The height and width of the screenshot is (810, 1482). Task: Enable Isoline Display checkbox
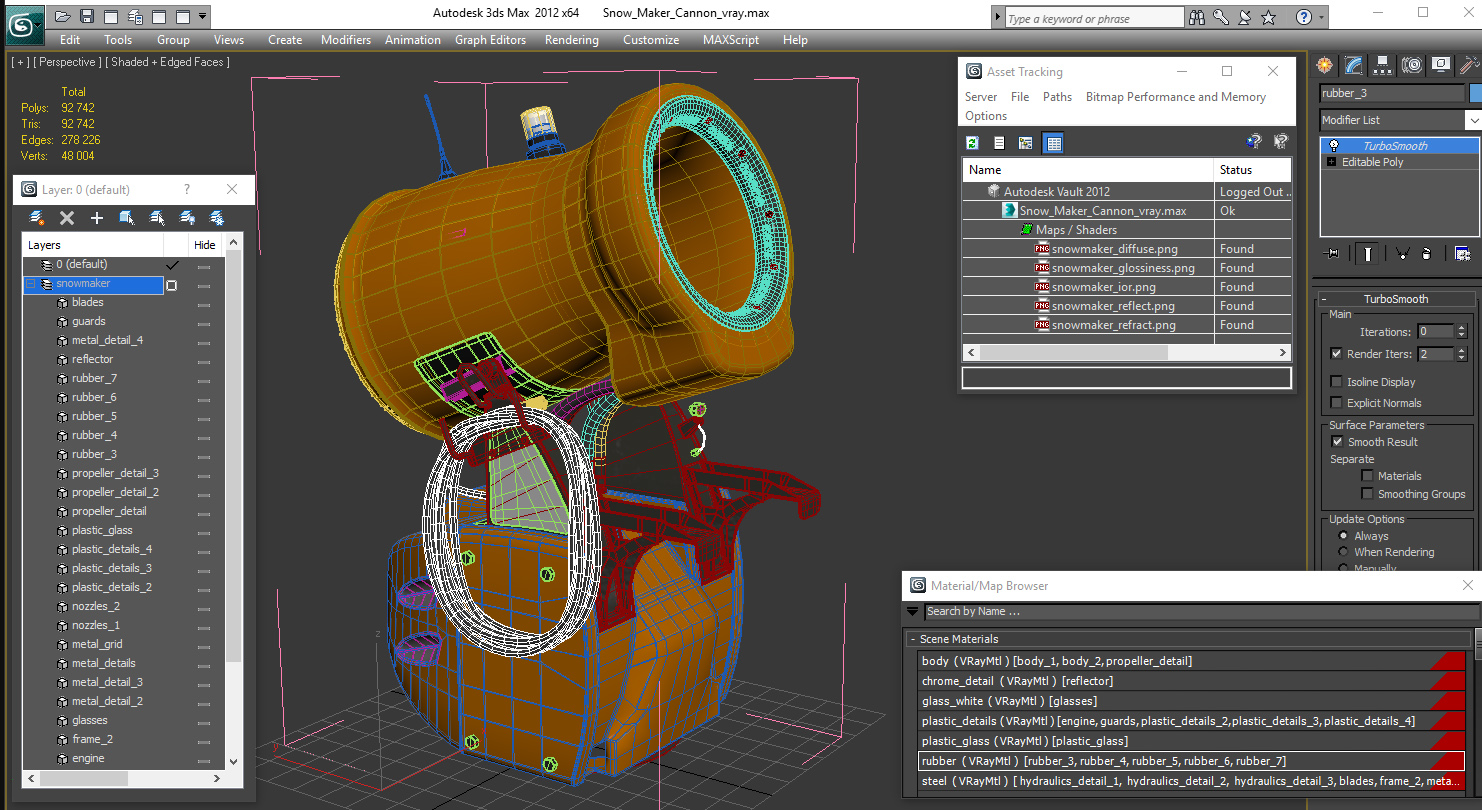pos(1337,382)
